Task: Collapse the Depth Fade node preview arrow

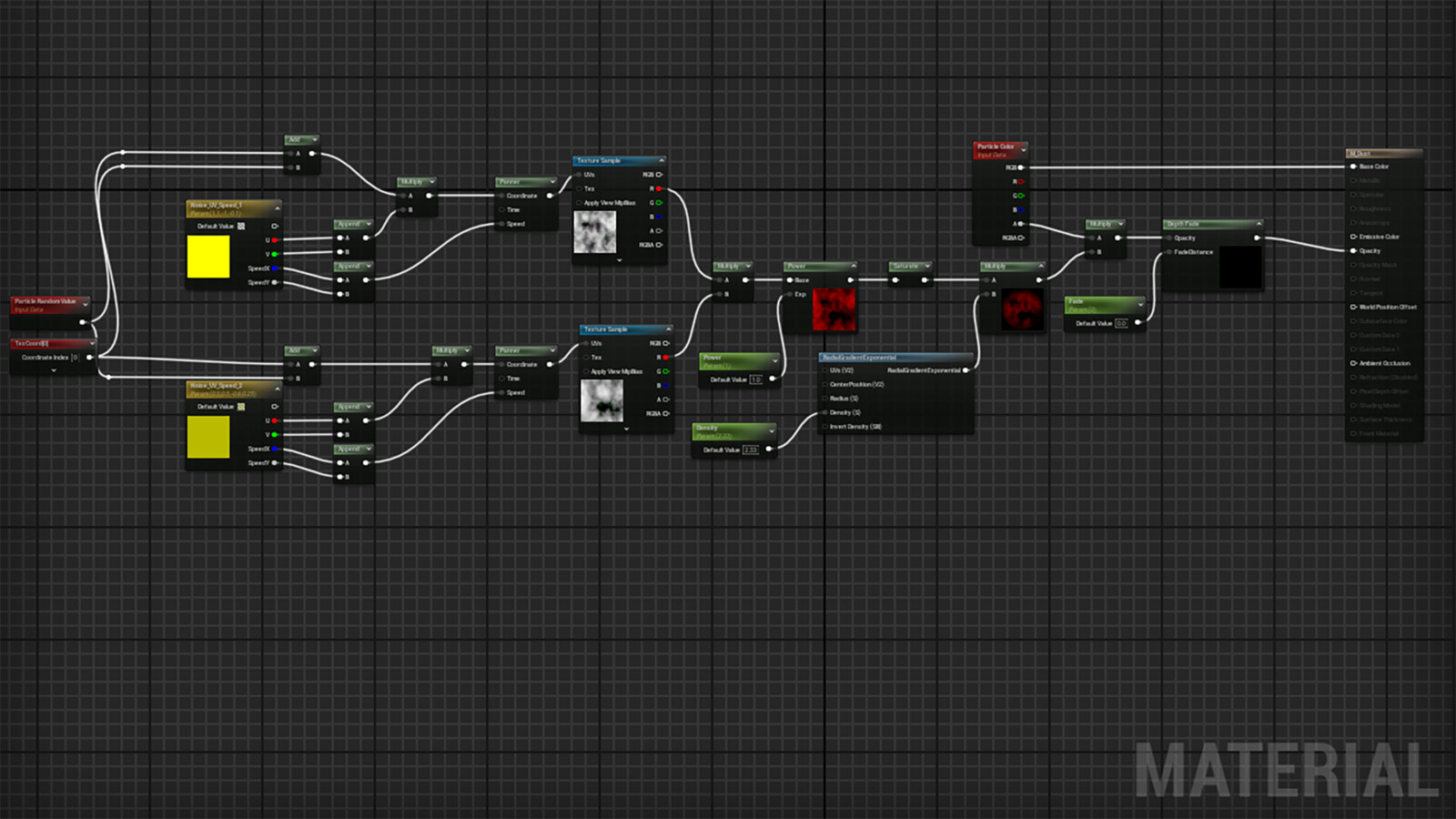Action: [x=1259, y=224]
